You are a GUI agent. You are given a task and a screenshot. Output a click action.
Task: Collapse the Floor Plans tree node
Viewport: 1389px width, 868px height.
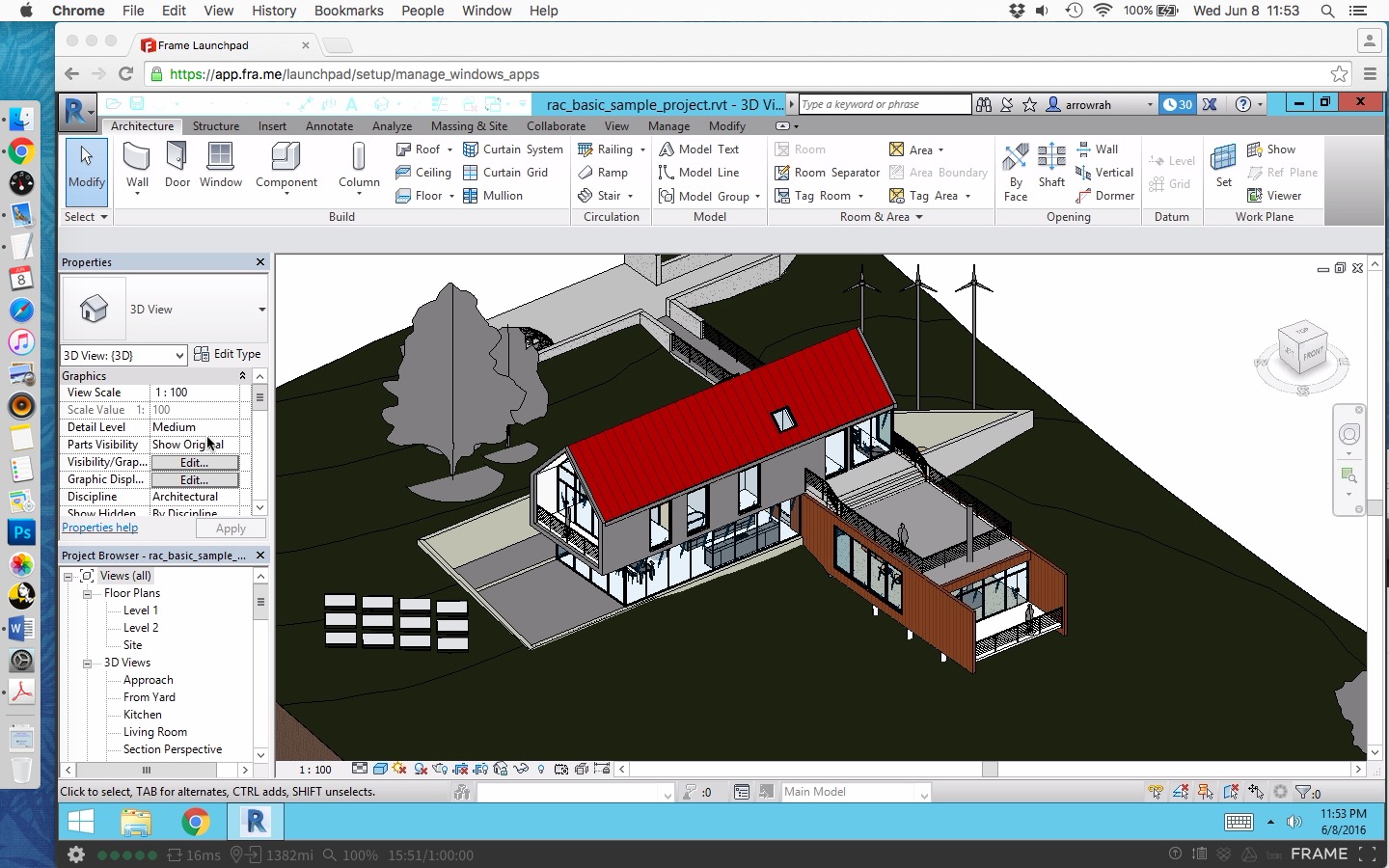click(x=87, y=594)
